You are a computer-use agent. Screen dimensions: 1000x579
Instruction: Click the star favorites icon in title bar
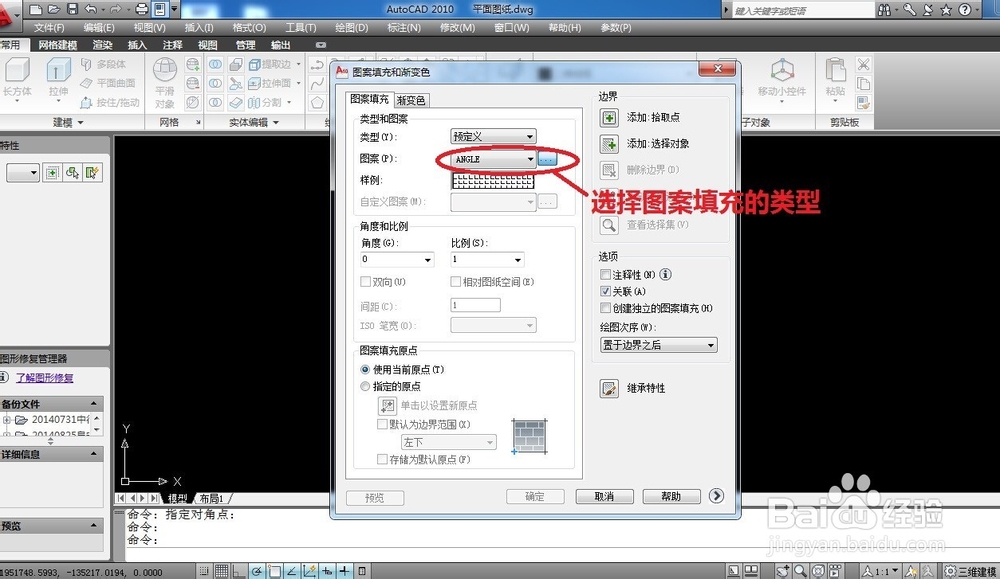coord(946,10)
